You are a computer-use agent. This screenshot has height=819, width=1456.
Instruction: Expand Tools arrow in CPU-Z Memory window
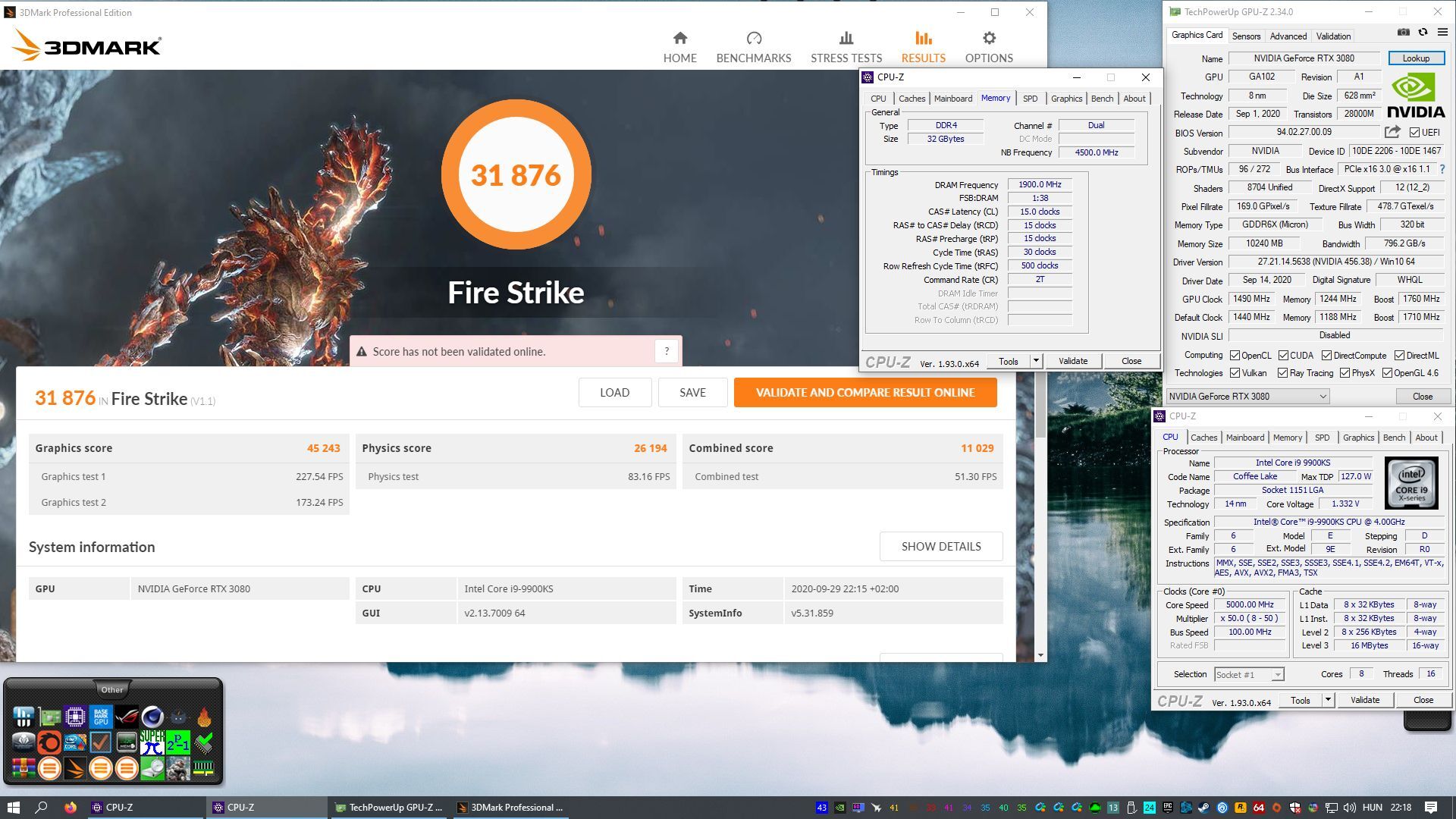1036,361
